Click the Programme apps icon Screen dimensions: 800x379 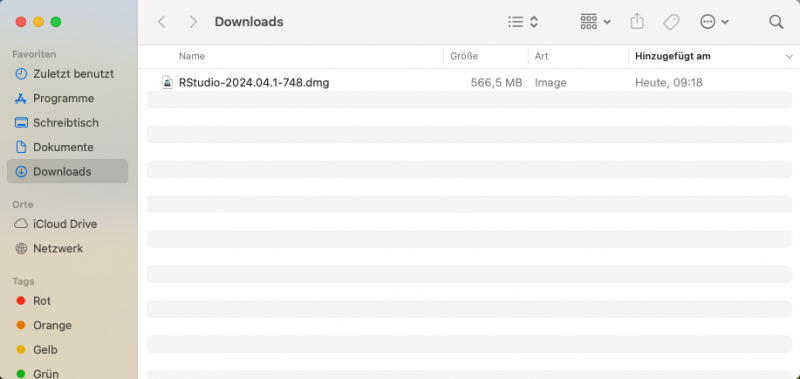[x=21, y=98]
